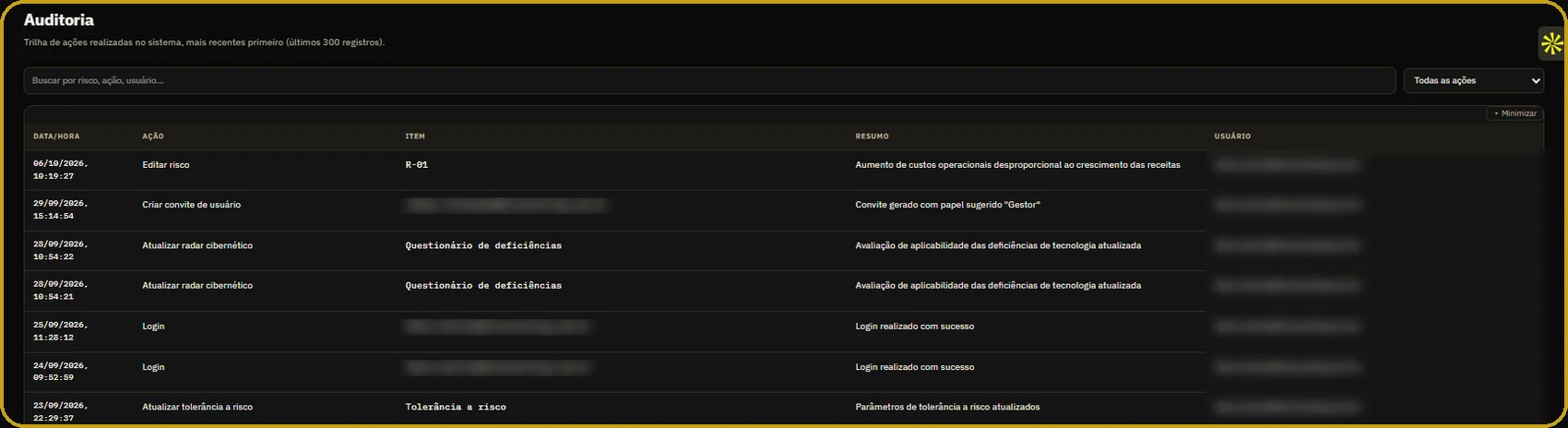Click the 23/09/2026, 22:29:37 timestamp

point(61,411)
